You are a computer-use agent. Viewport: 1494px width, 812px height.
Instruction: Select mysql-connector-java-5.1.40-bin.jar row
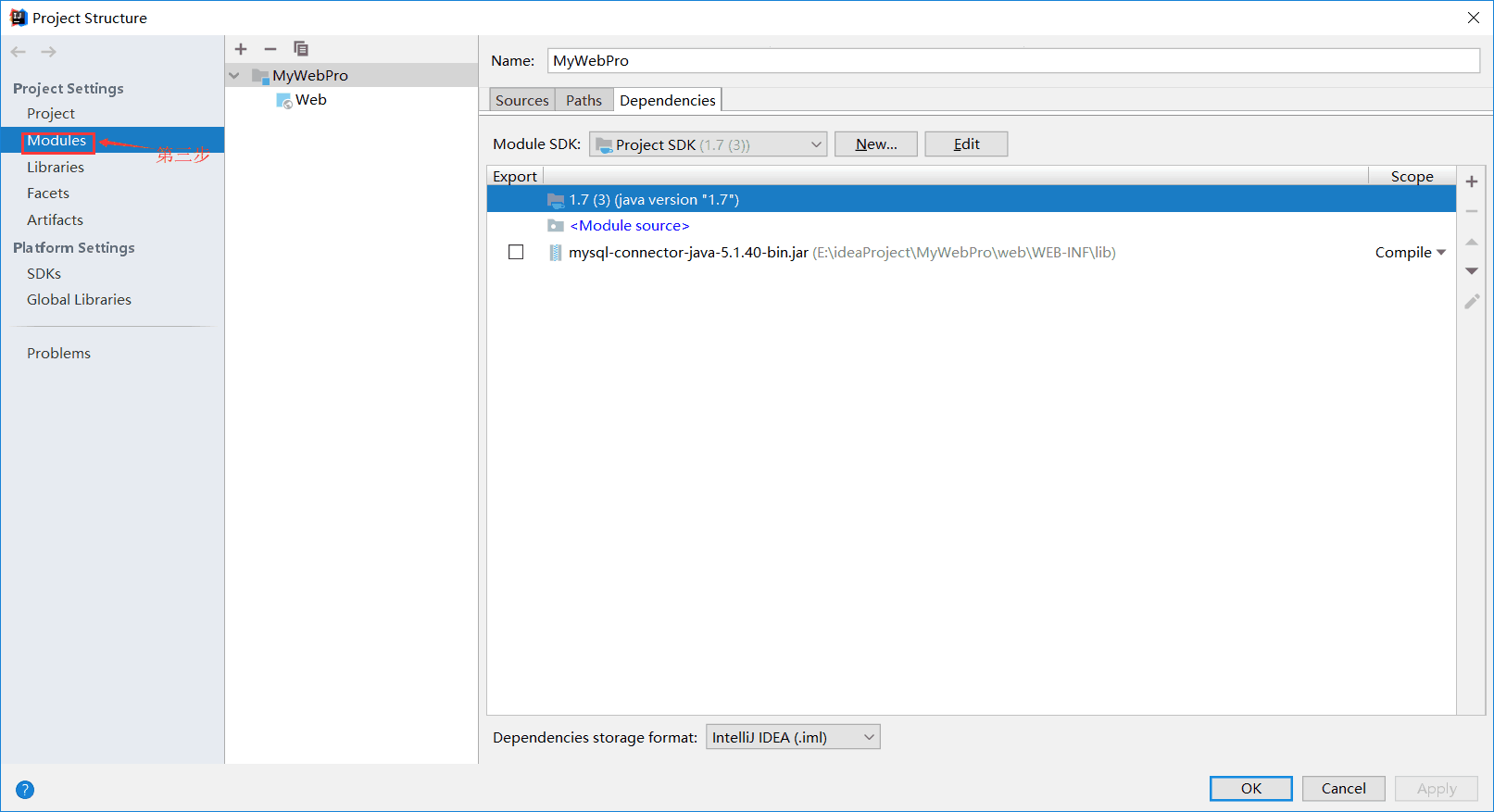click(x=972, y=253)
